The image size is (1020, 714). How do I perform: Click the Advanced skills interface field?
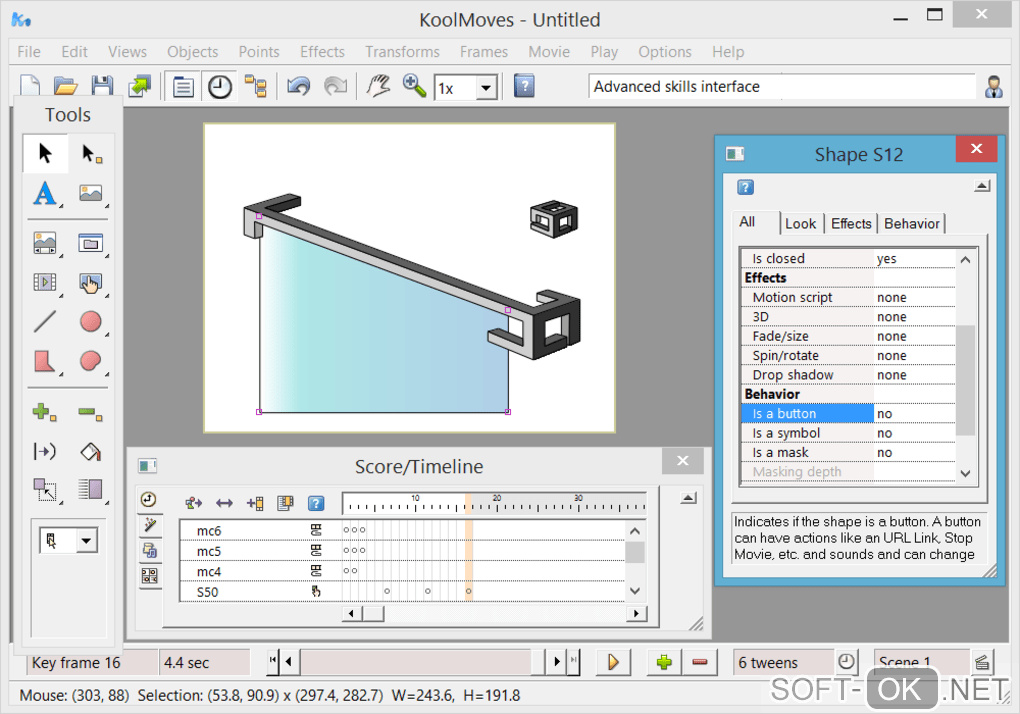782,86
